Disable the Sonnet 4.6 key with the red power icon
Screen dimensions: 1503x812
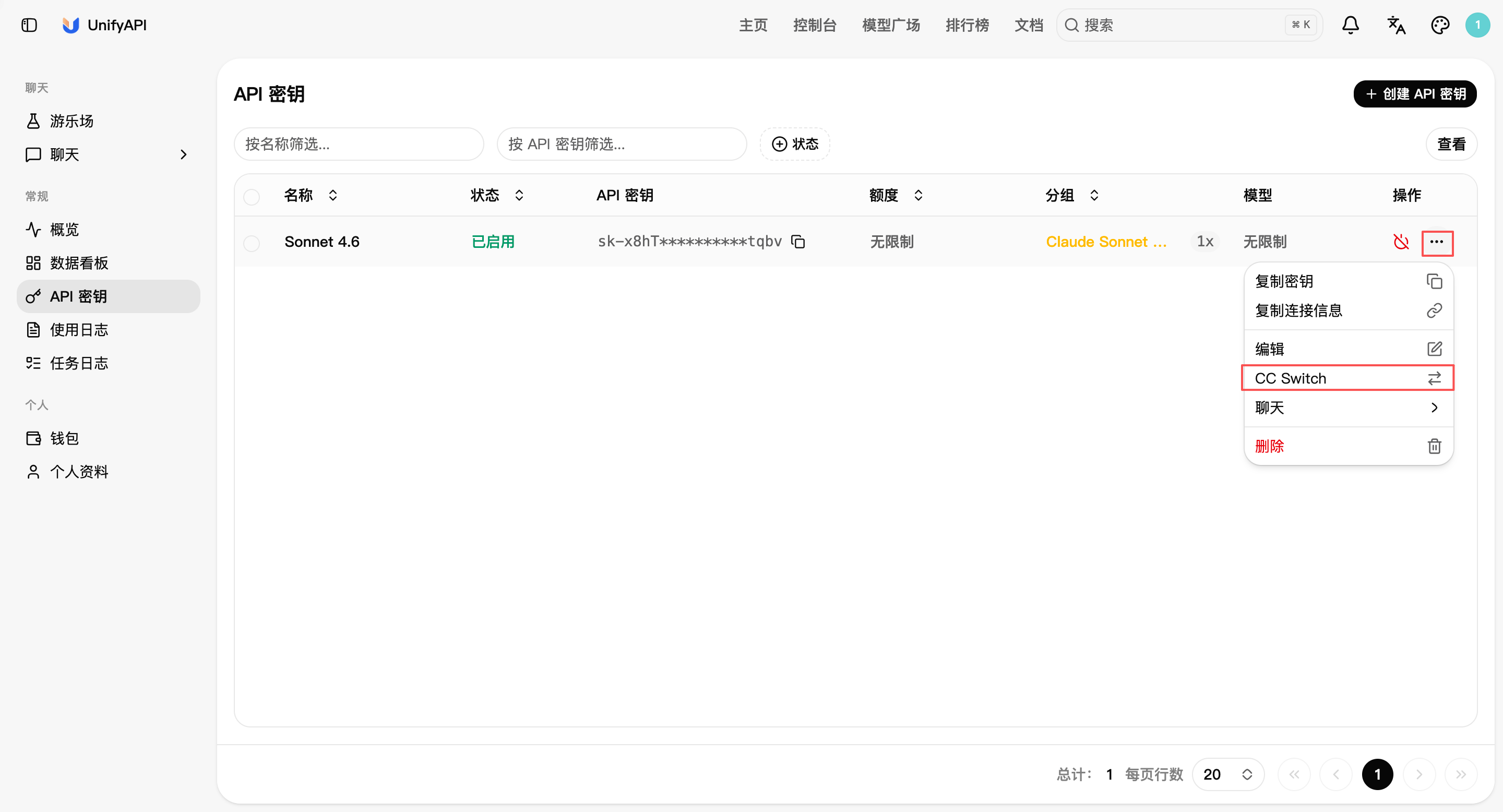[1401, 242]
